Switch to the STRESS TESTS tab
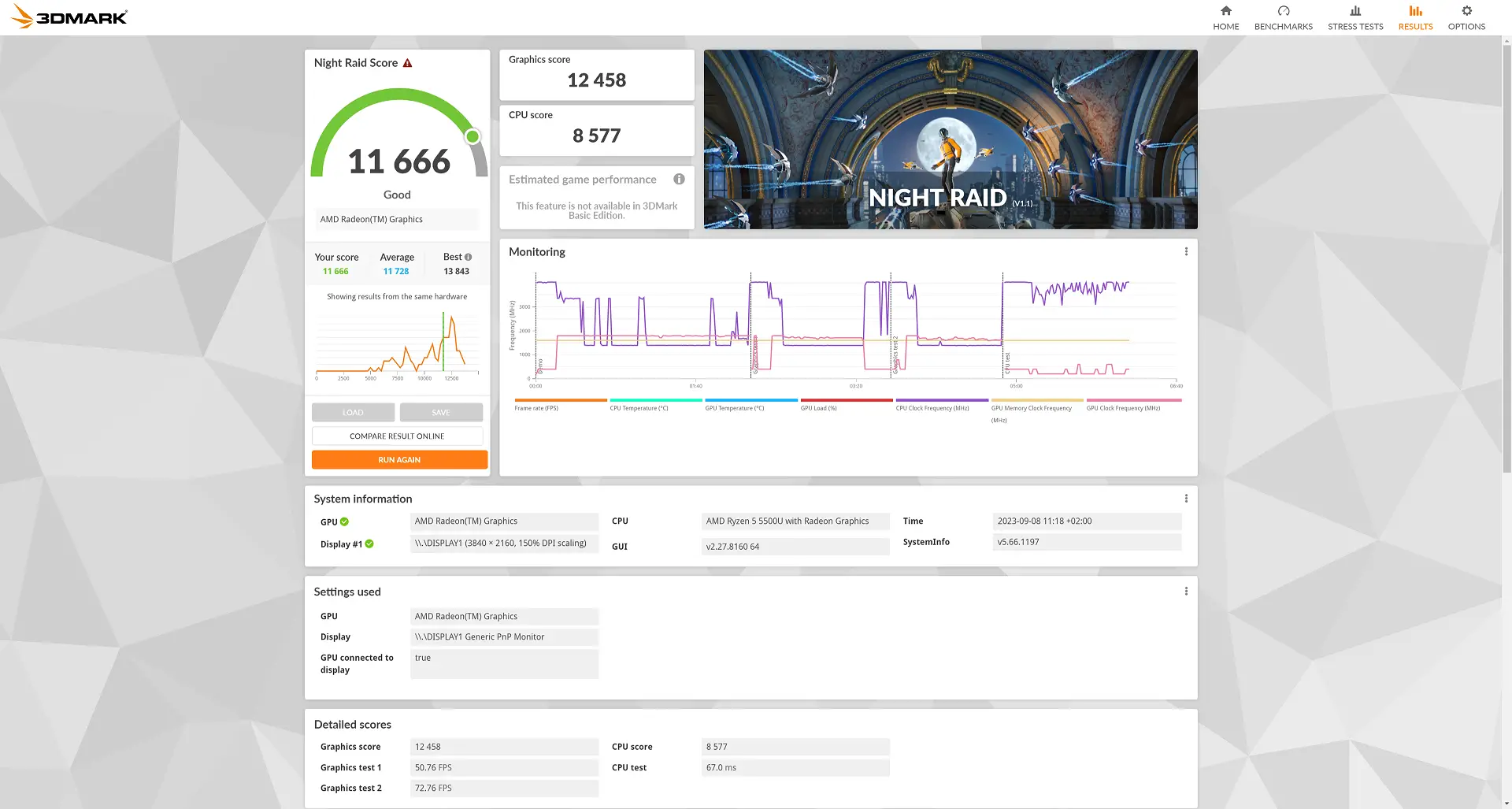 (x=1354, y=18)
